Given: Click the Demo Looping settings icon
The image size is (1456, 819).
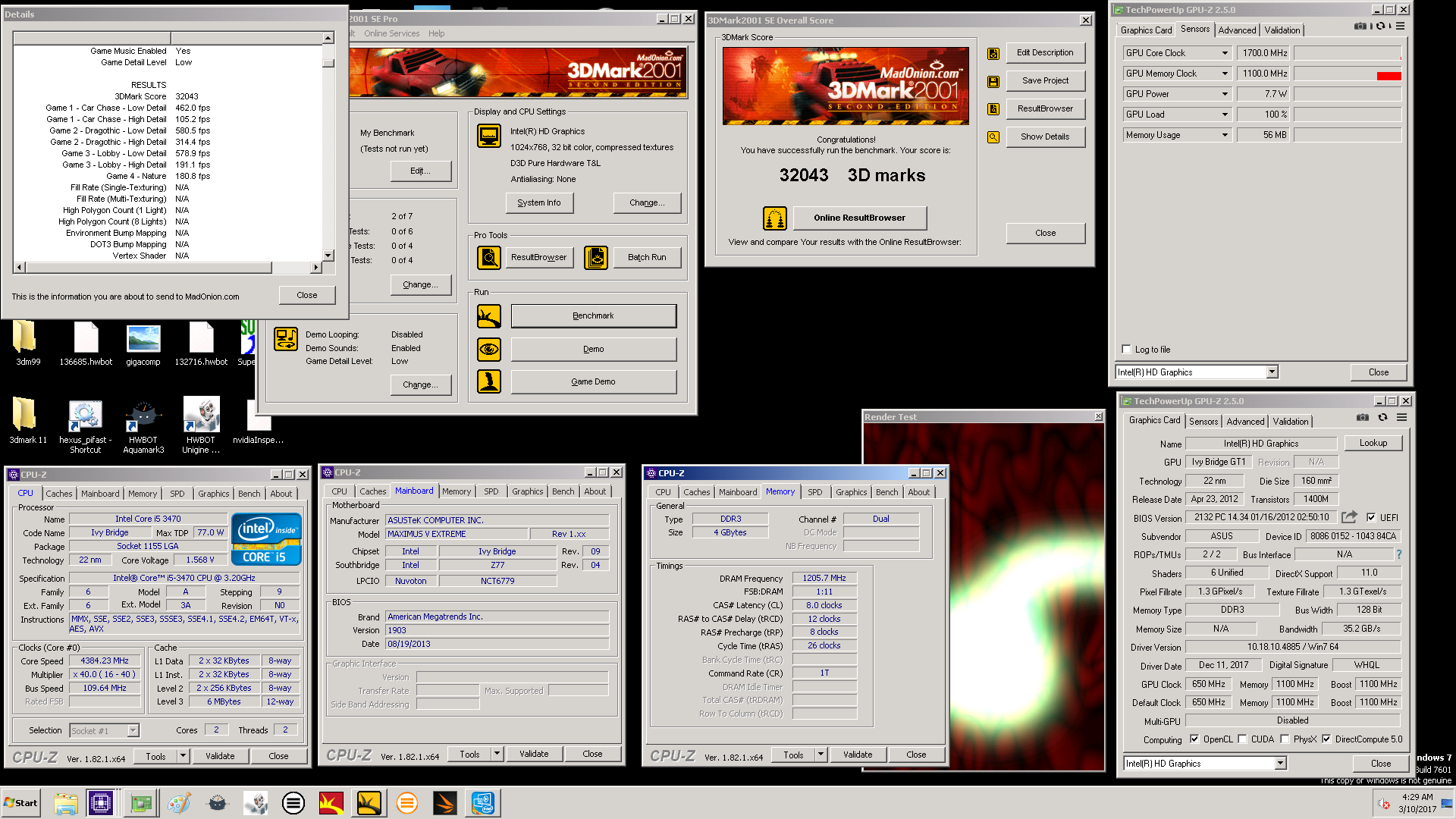Looking at the screenshot, I should point(286,339).
